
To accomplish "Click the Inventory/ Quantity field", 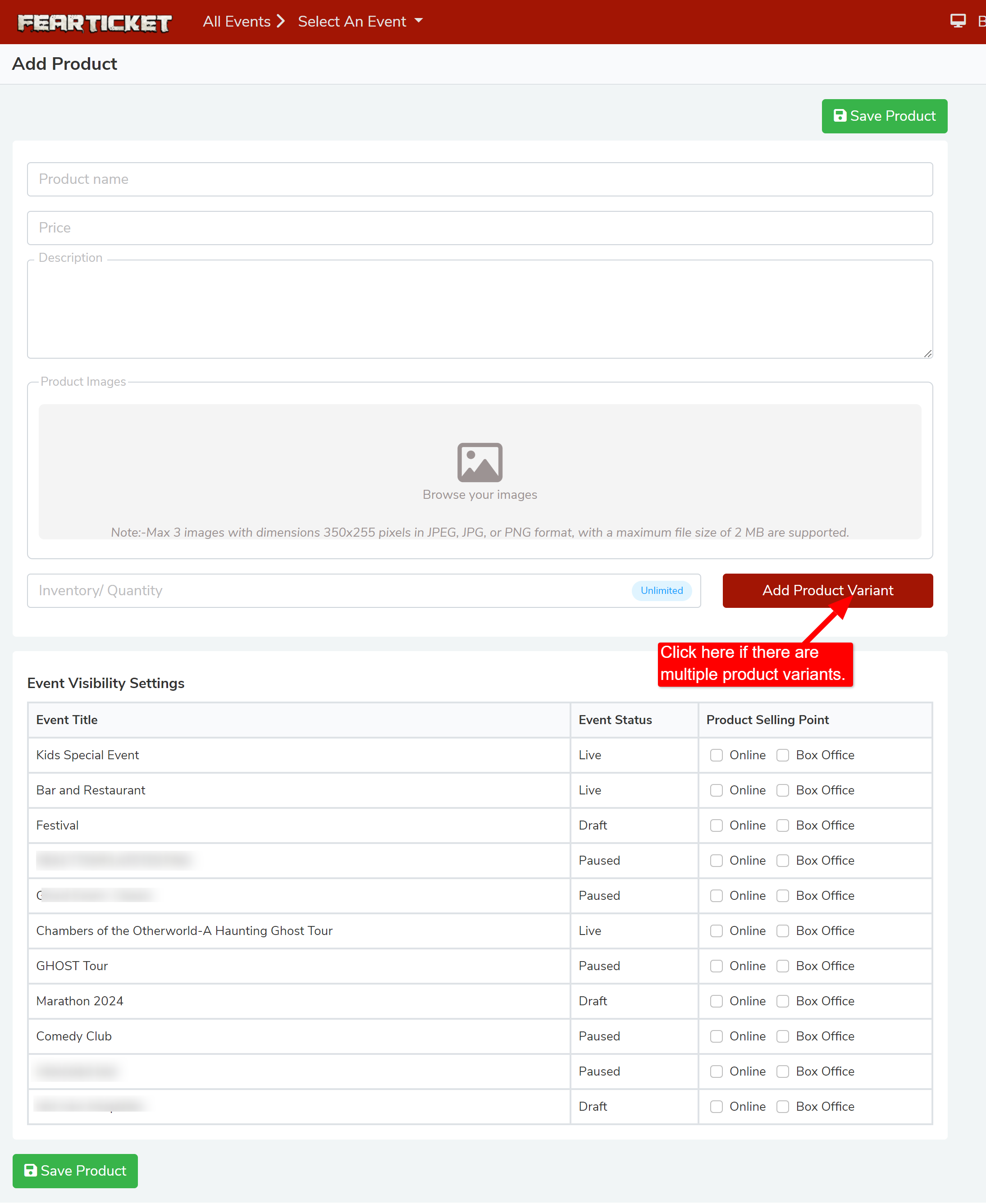I will [x=329, y=591].
